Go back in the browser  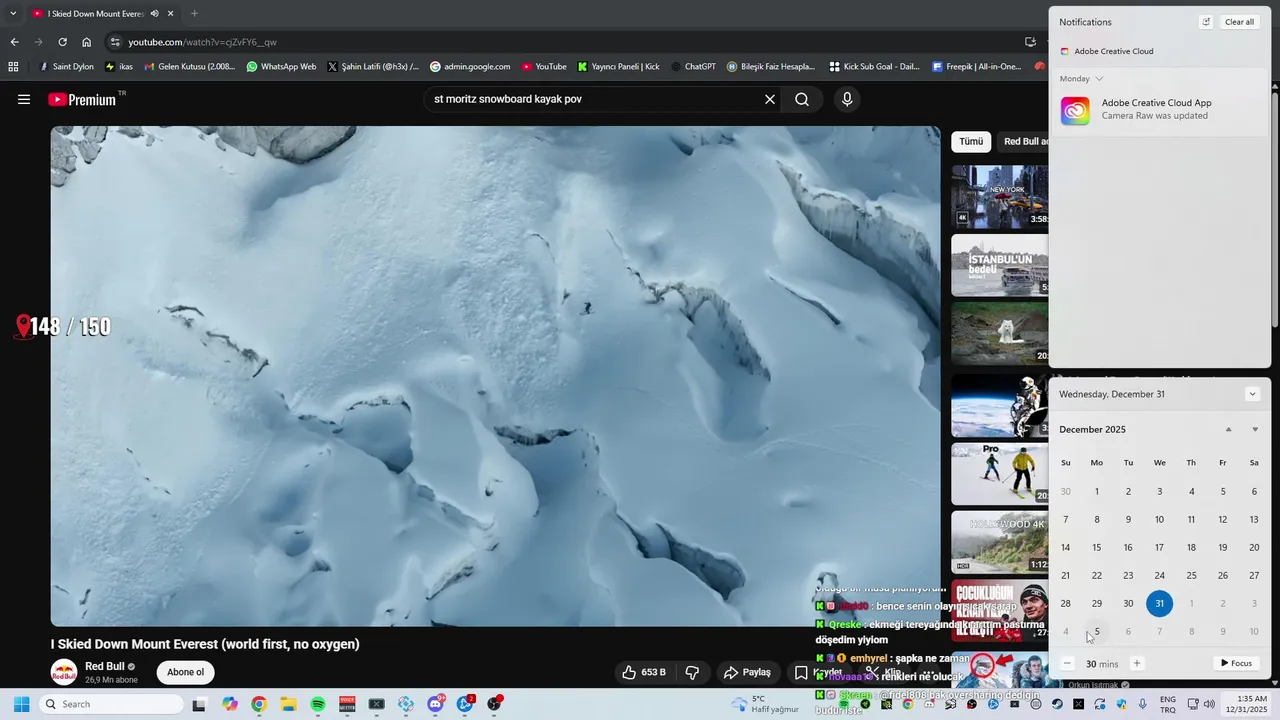(14, 42)
